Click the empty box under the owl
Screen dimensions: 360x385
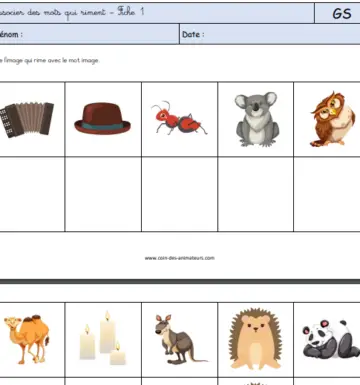(327, 194)
